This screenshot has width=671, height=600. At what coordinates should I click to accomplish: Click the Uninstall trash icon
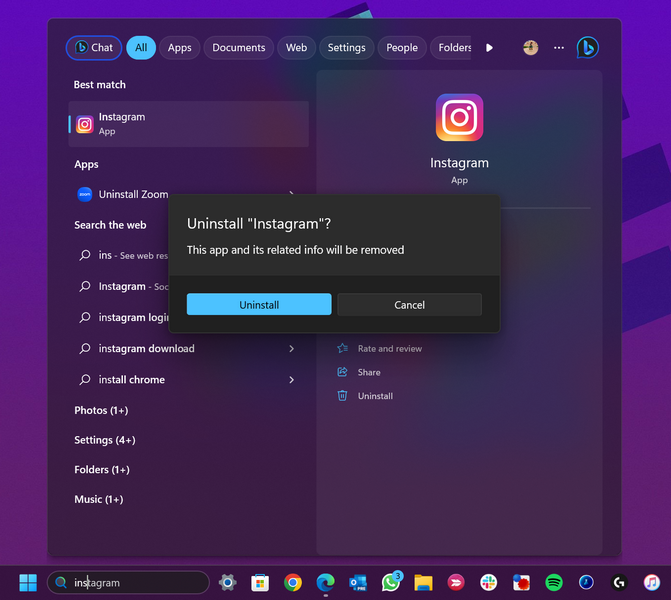pyautogui.click(x=342, y=396)
